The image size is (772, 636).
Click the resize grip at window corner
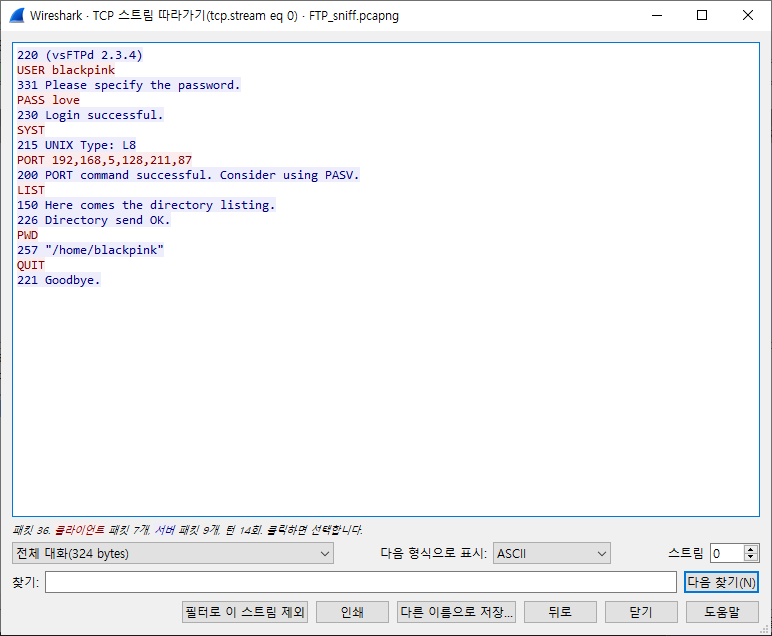tap(765, 630)
